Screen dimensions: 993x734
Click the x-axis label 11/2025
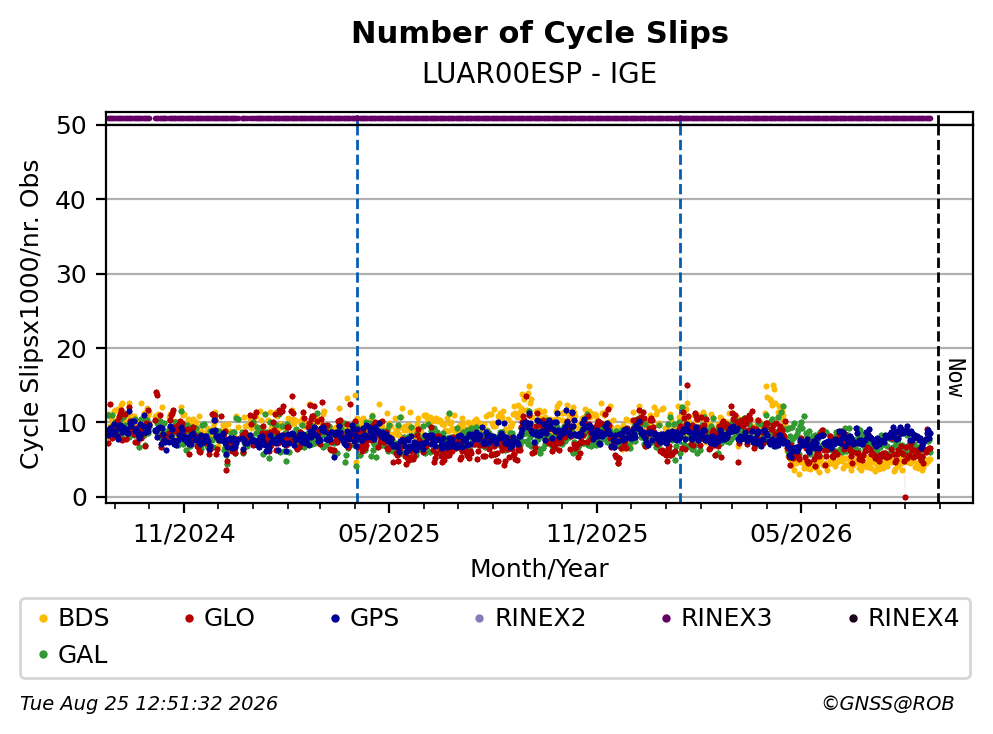pyautogui.click(x=597, y=534)
